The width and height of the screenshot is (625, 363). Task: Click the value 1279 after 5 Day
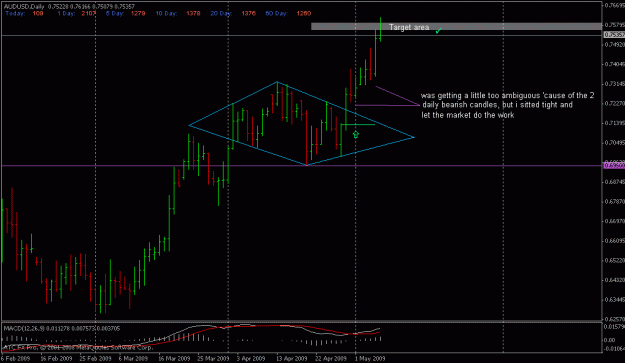(138, 13)
